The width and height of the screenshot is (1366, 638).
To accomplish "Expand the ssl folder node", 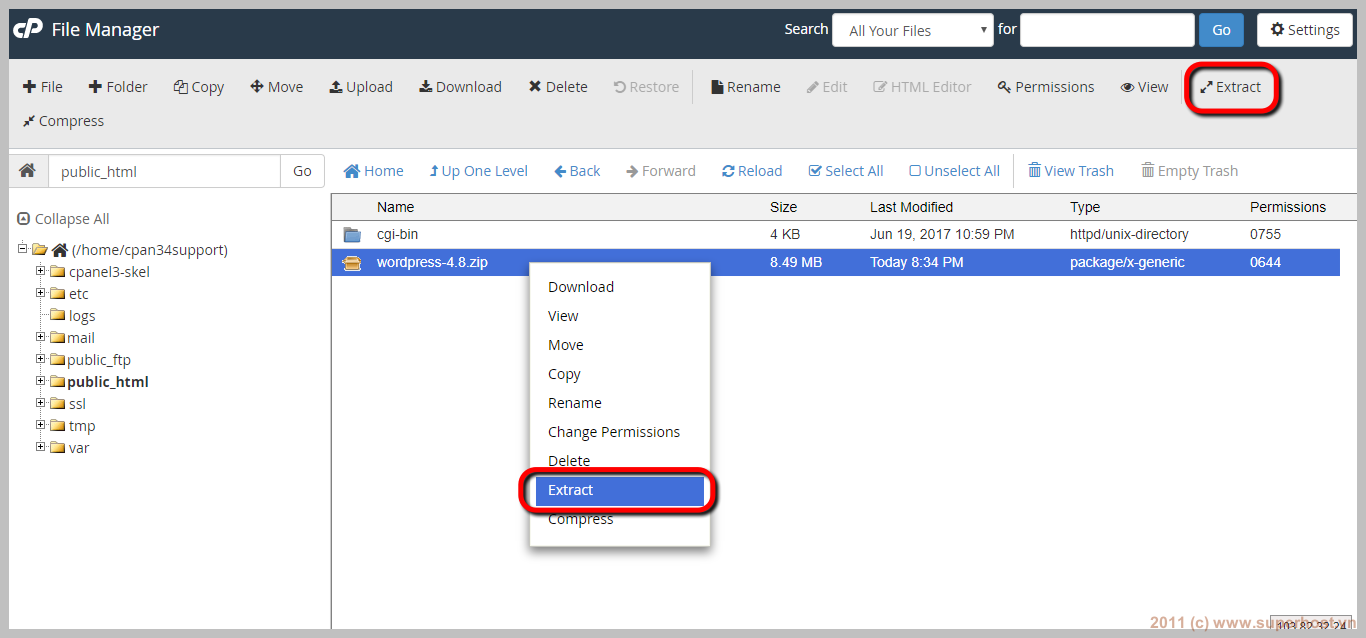I will pyautogui.click(x=41, y=402).
